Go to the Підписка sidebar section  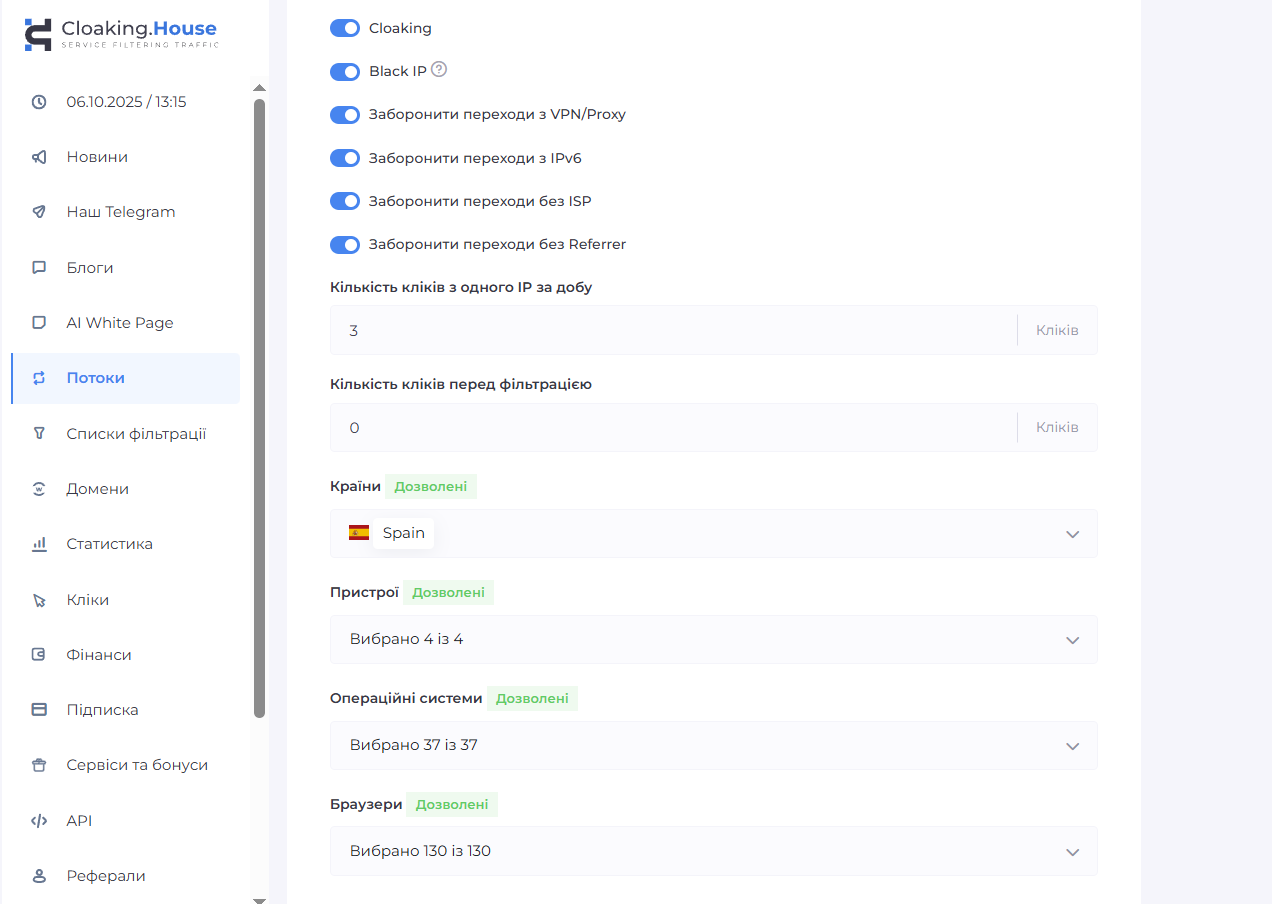[x=102, y=710]
